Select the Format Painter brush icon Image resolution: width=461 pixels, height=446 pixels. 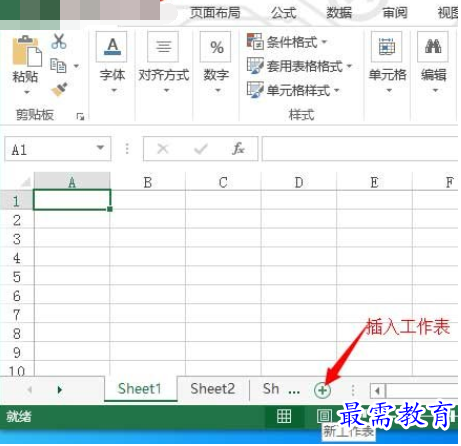[x=60, y=89]
